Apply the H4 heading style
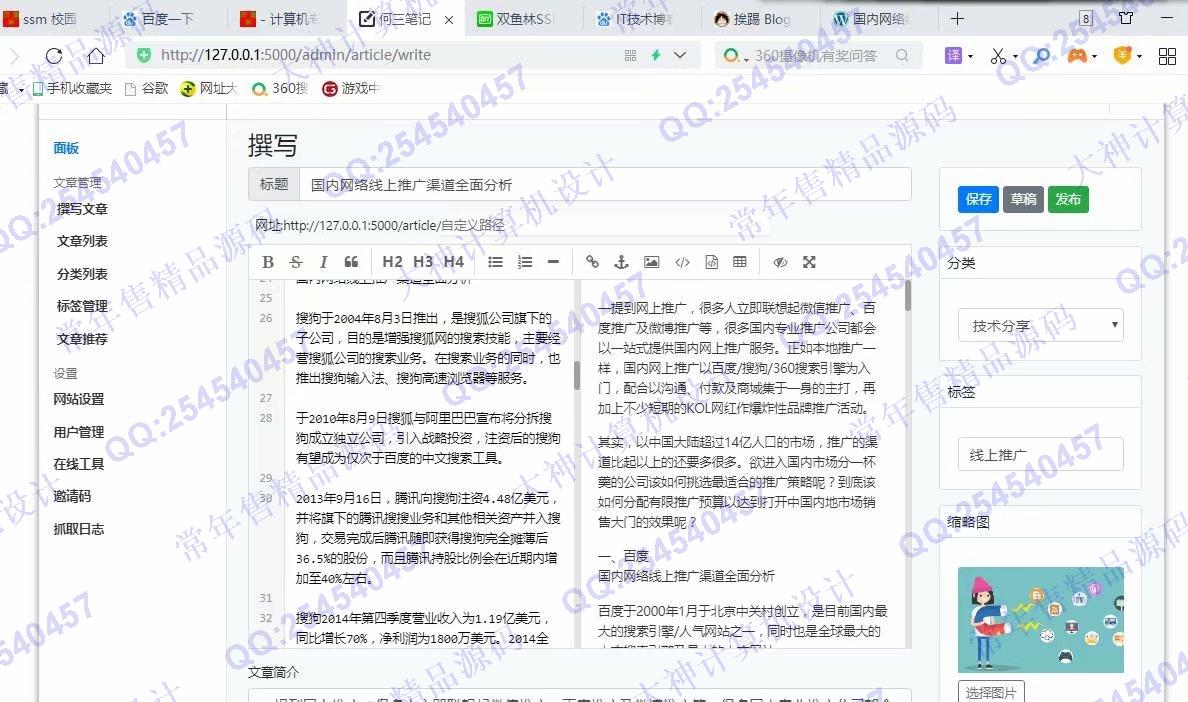 454,262
